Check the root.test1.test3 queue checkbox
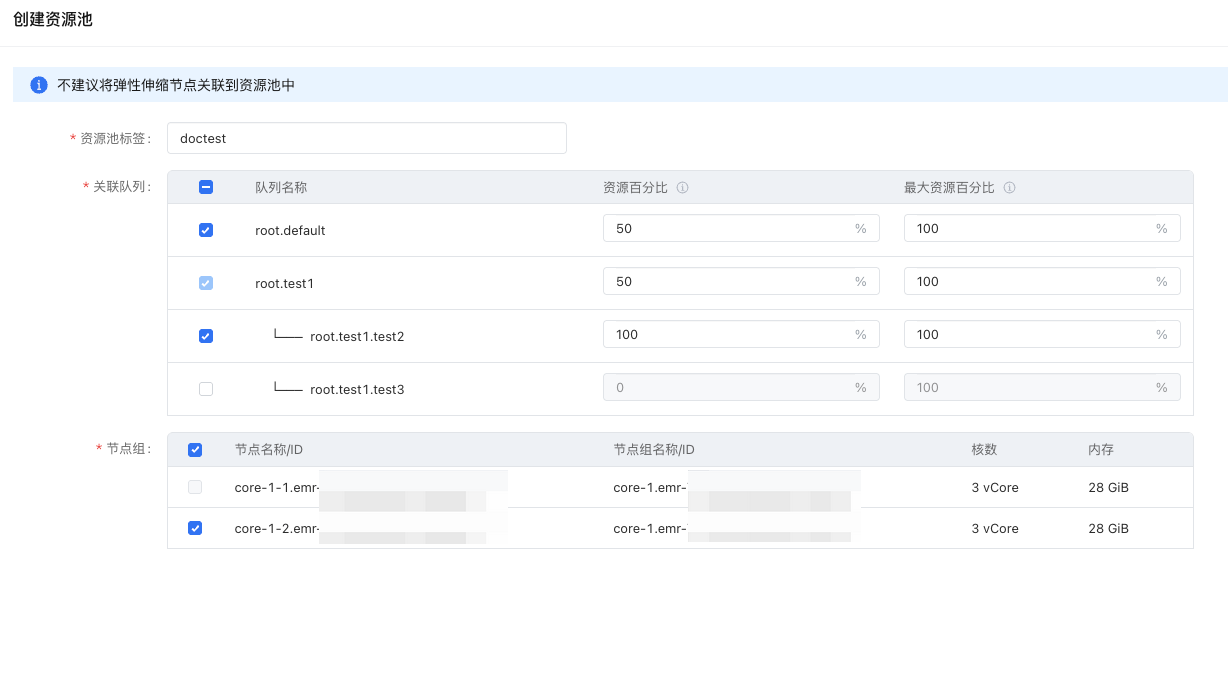Image resolution: width=1228 pixels, height=688 pixels. 206,389
